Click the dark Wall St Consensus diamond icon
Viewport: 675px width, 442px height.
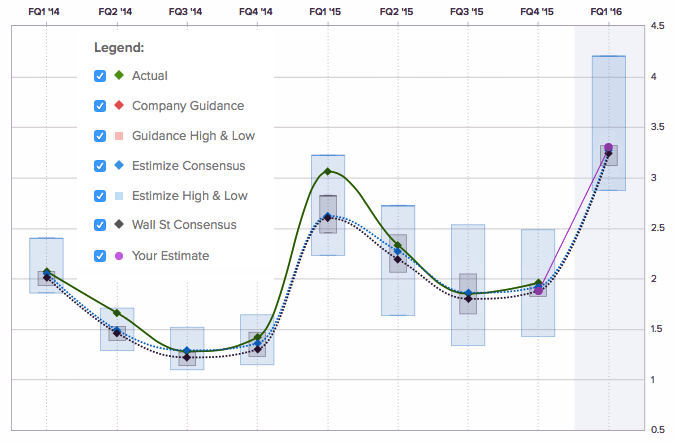119,225
